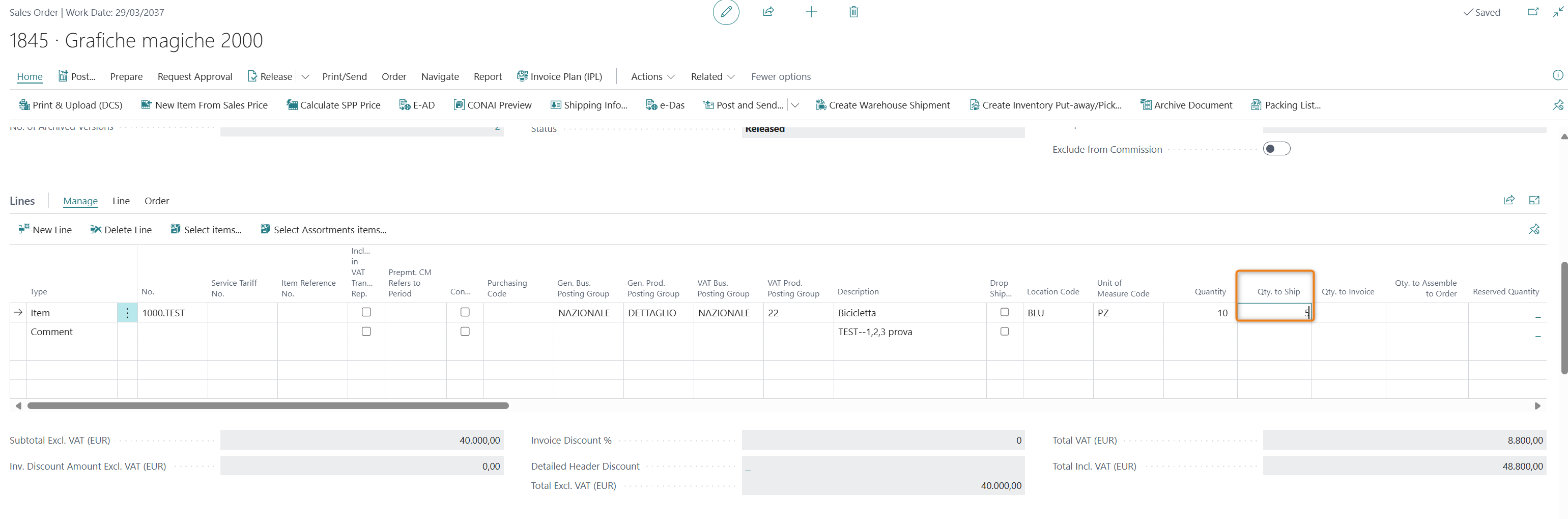Click New Item From Sales Price
The width and height of the screenshot is (1568, 519).
205,105
